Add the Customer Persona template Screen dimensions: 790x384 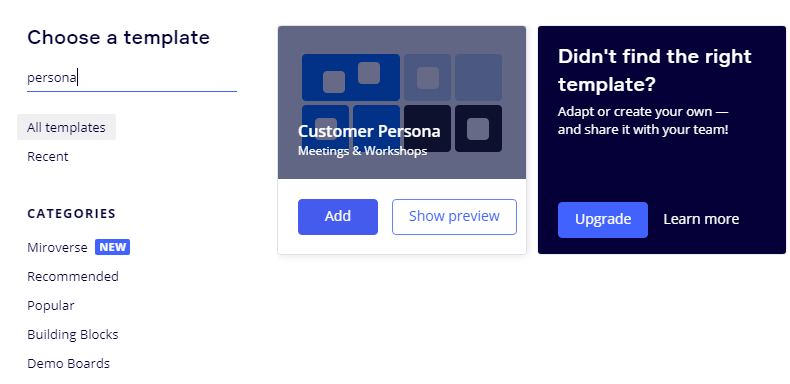click(338, 217)
